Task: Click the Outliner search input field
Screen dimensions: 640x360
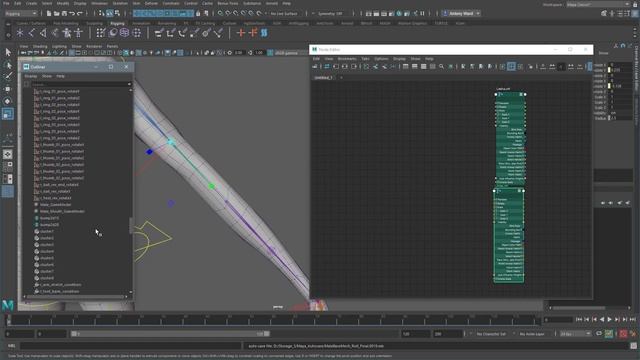Action: pos(80,84)
